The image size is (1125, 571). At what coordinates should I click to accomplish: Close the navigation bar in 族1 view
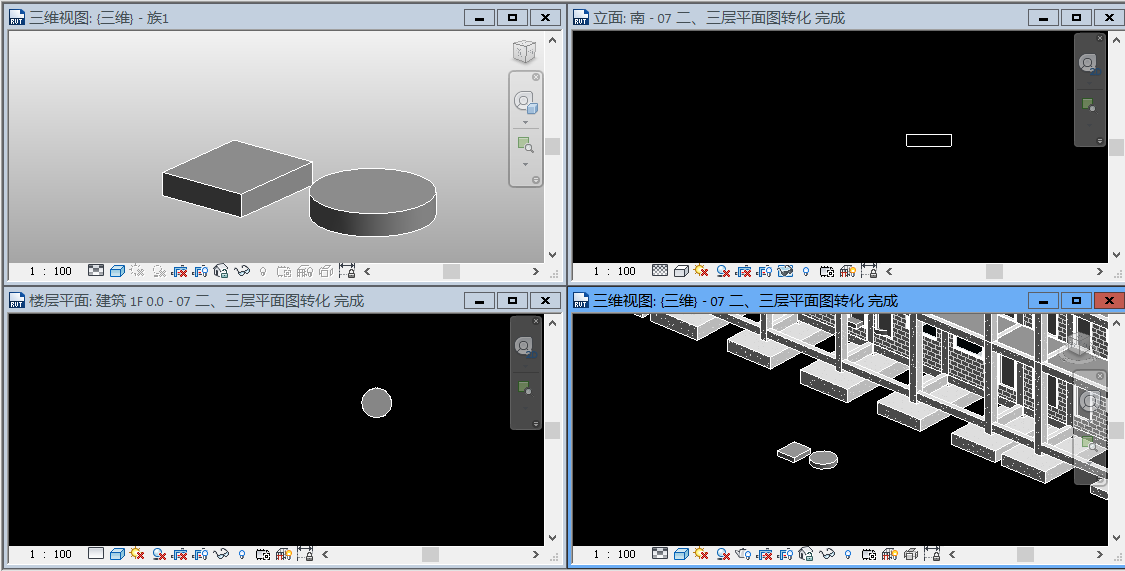(536, 77)
